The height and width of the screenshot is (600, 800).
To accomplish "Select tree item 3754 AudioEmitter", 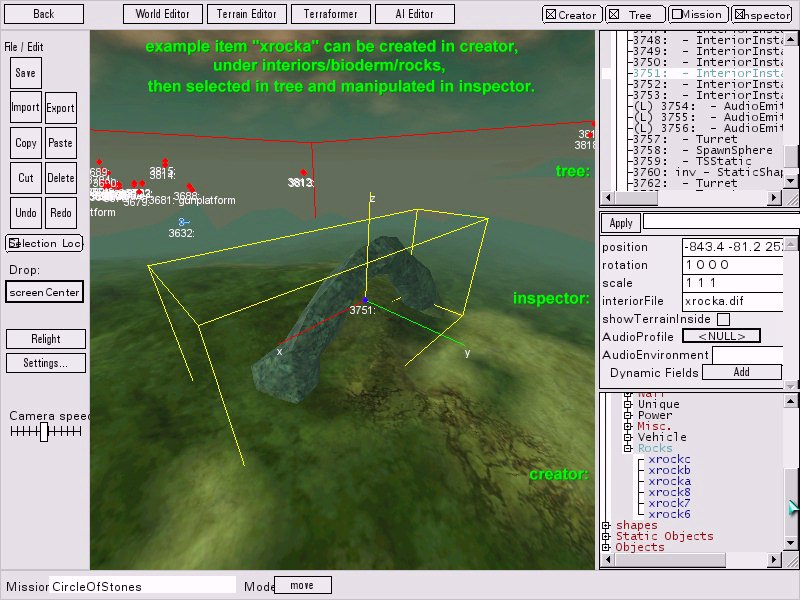I will tap(707, 106).
